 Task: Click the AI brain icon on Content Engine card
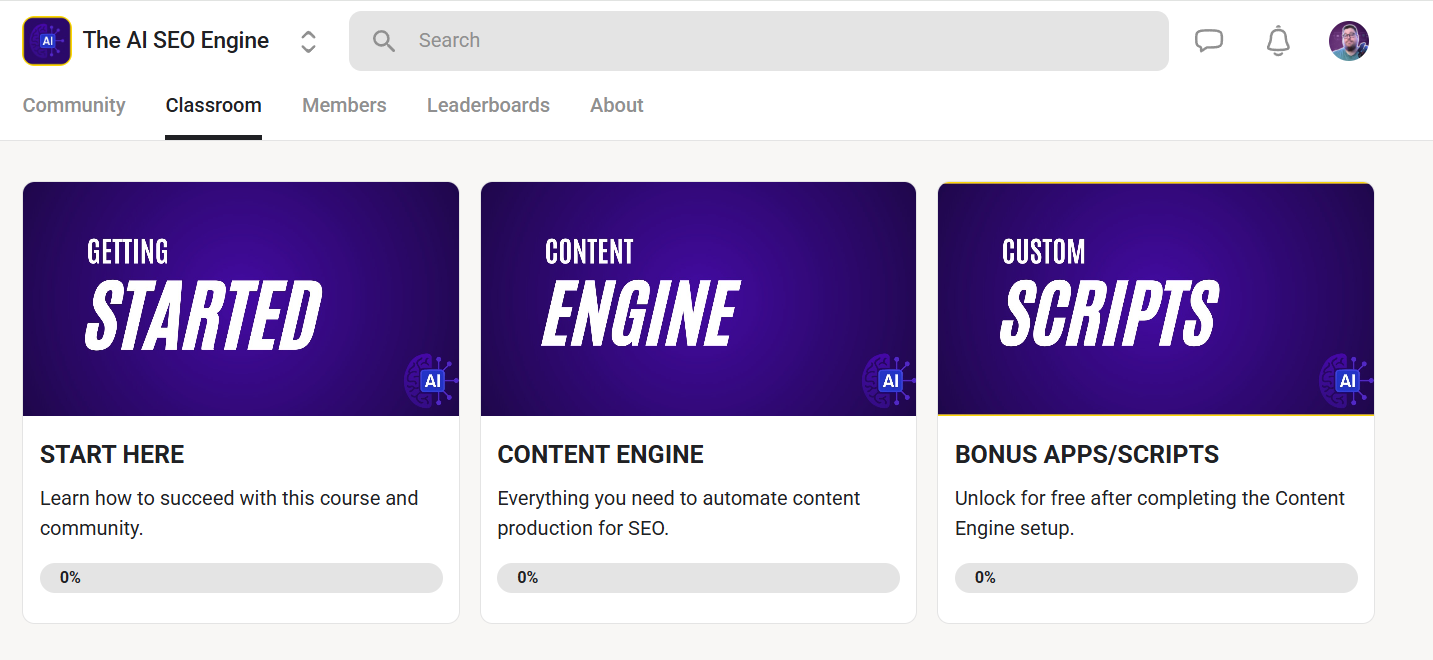tap(890, 379)
